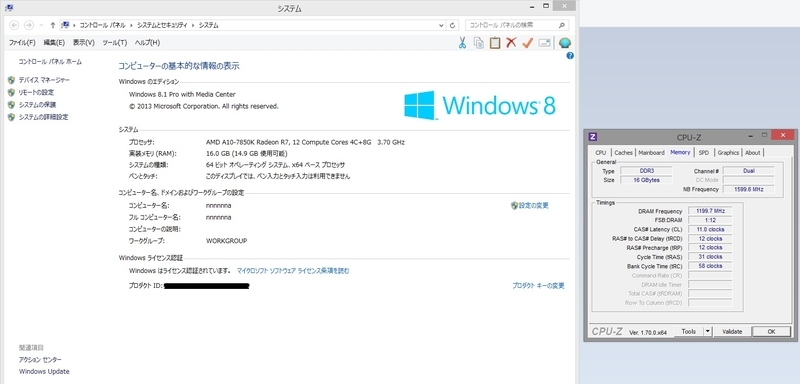
Task: Click the memory Type value DDR3
Action: point(646,171)
